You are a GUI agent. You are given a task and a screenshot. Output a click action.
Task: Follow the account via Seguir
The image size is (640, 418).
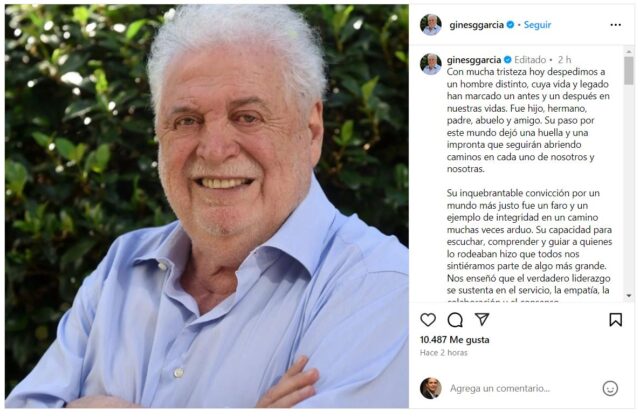(537, 25)
